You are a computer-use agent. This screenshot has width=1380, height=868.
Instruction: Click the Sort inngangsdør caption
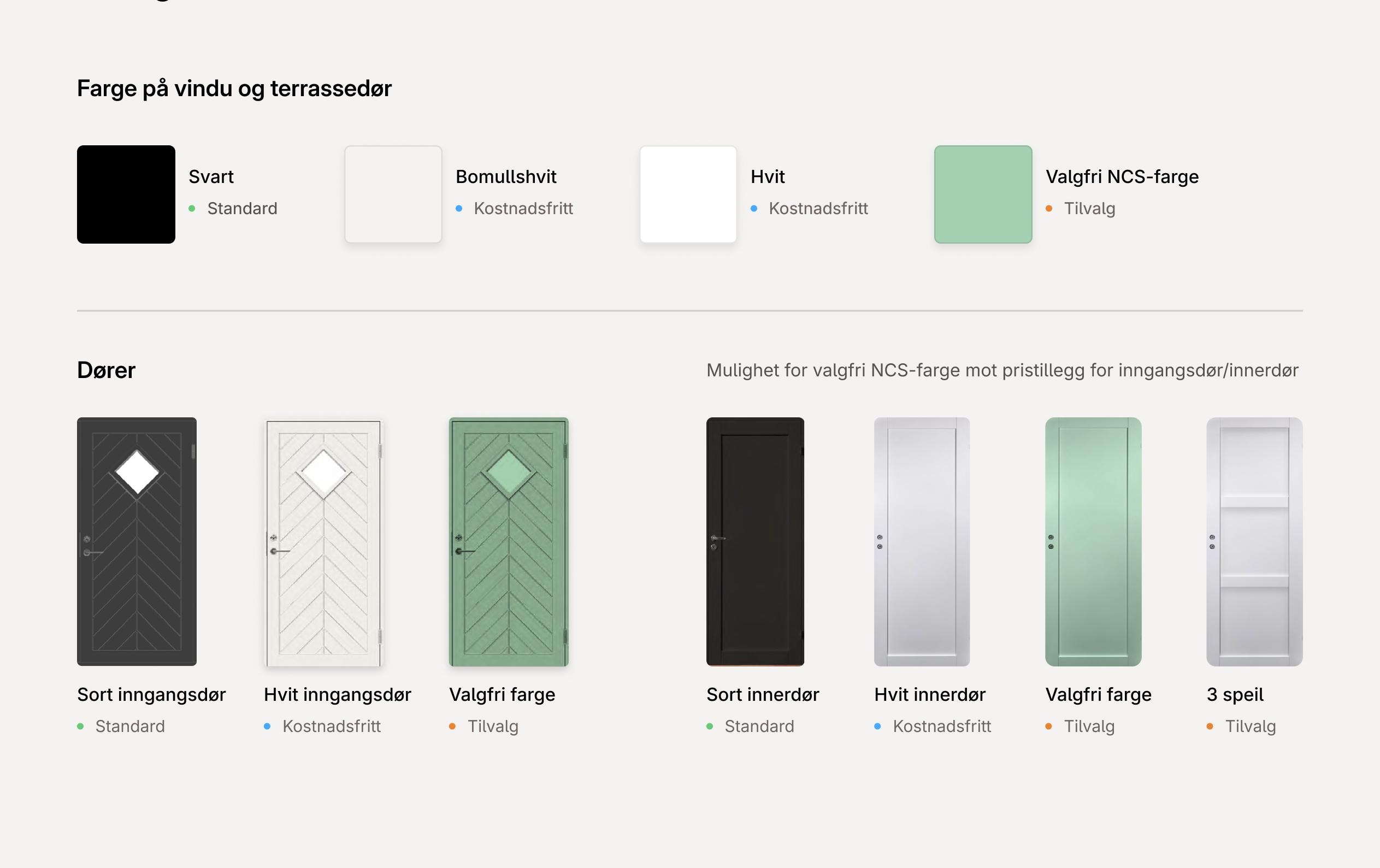coord(152,694)
